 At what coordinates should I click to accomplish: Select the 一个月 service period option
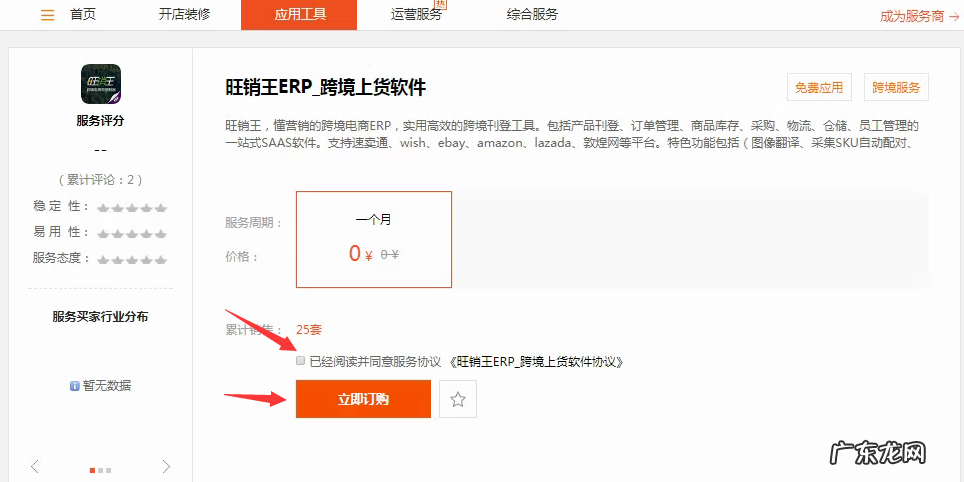pos(374,239)
